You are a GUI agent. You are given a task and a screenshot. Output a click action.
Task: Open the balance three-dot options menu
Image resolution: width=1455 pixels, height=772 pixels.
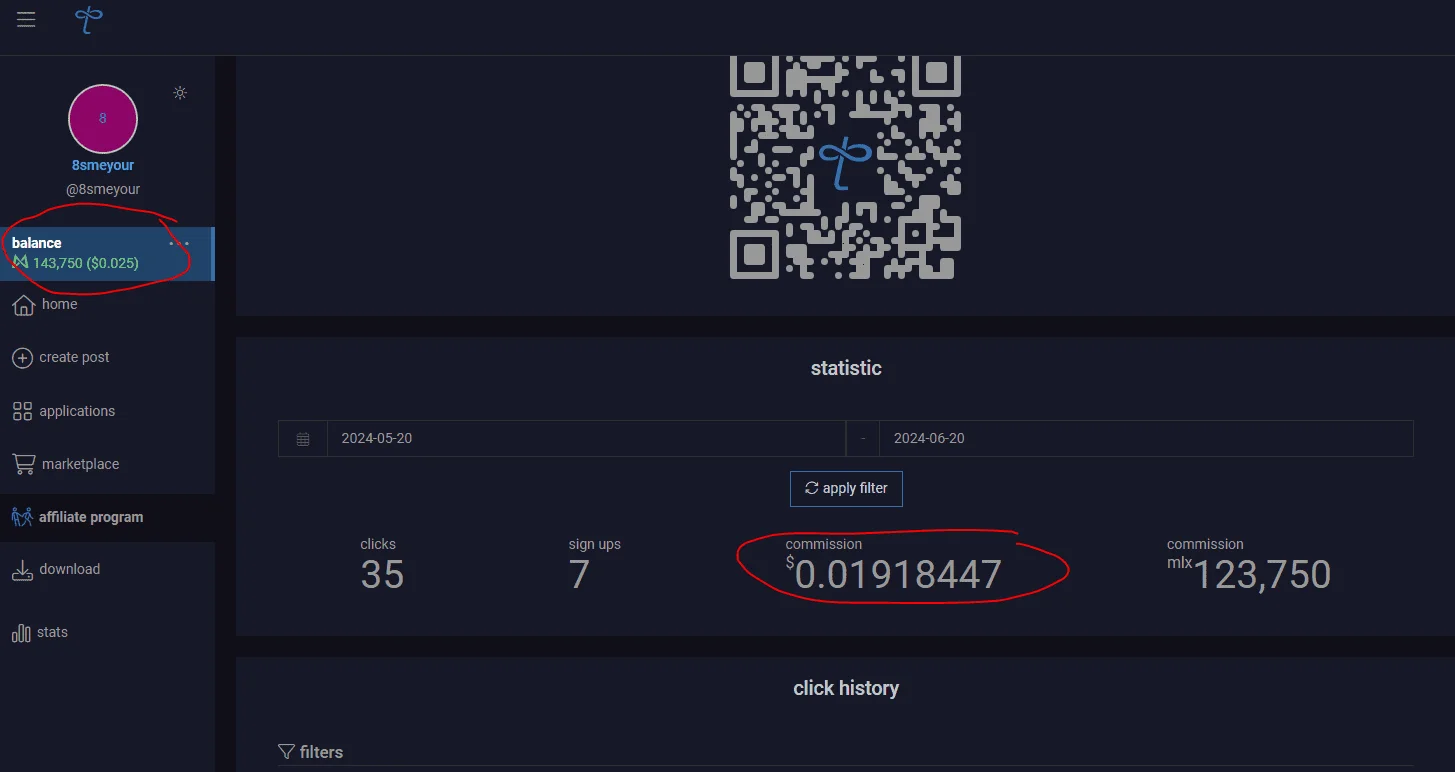(x=179, y=243)
